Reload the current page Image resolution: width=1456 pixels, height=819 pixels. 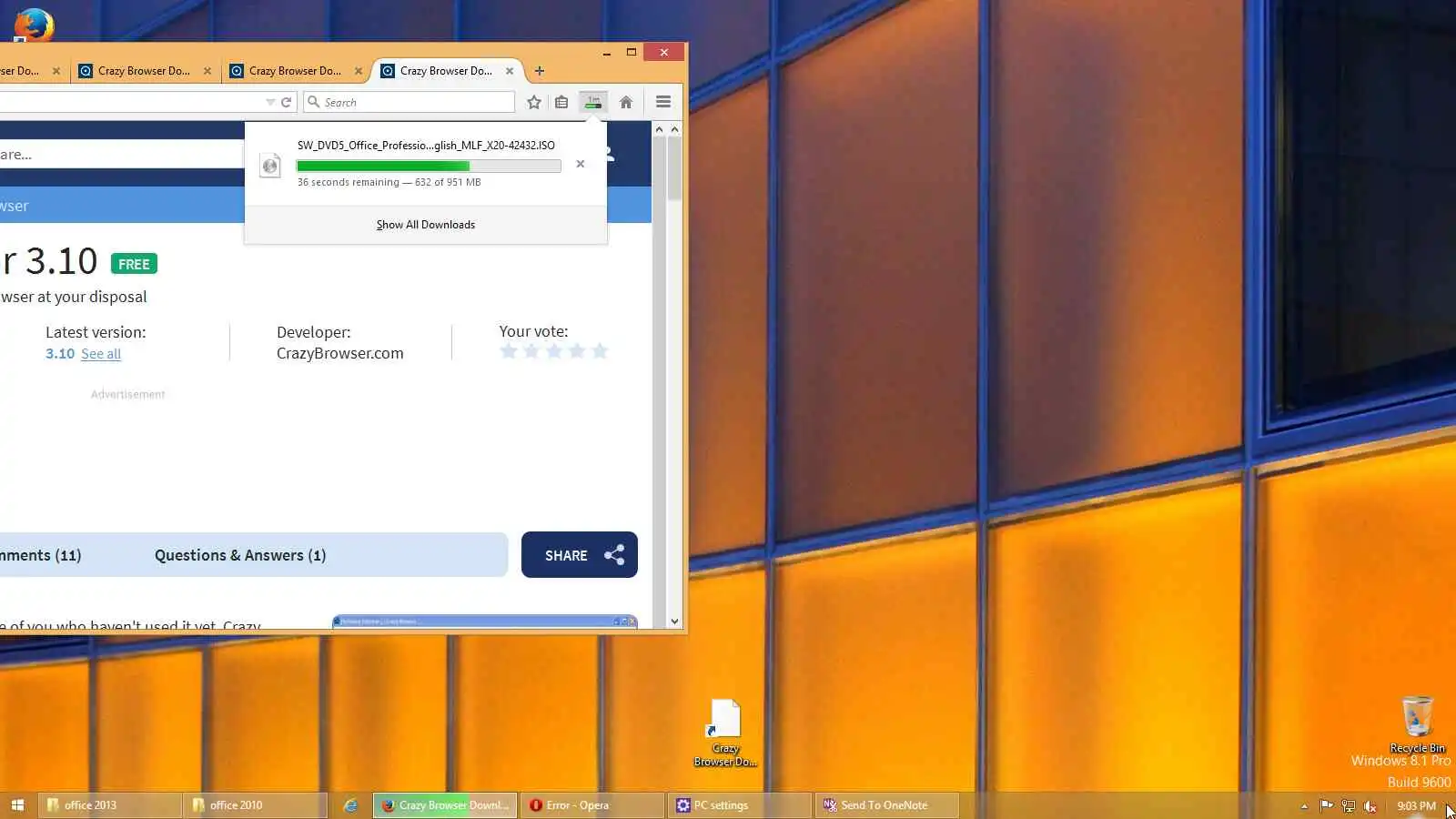click(286, 102)
